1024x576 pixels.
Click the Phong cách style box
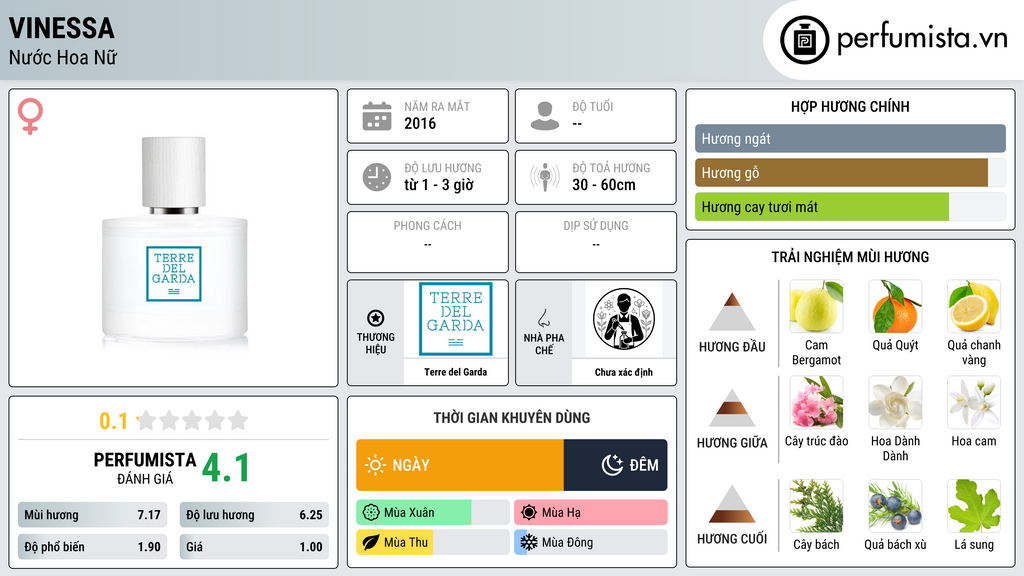428,242
